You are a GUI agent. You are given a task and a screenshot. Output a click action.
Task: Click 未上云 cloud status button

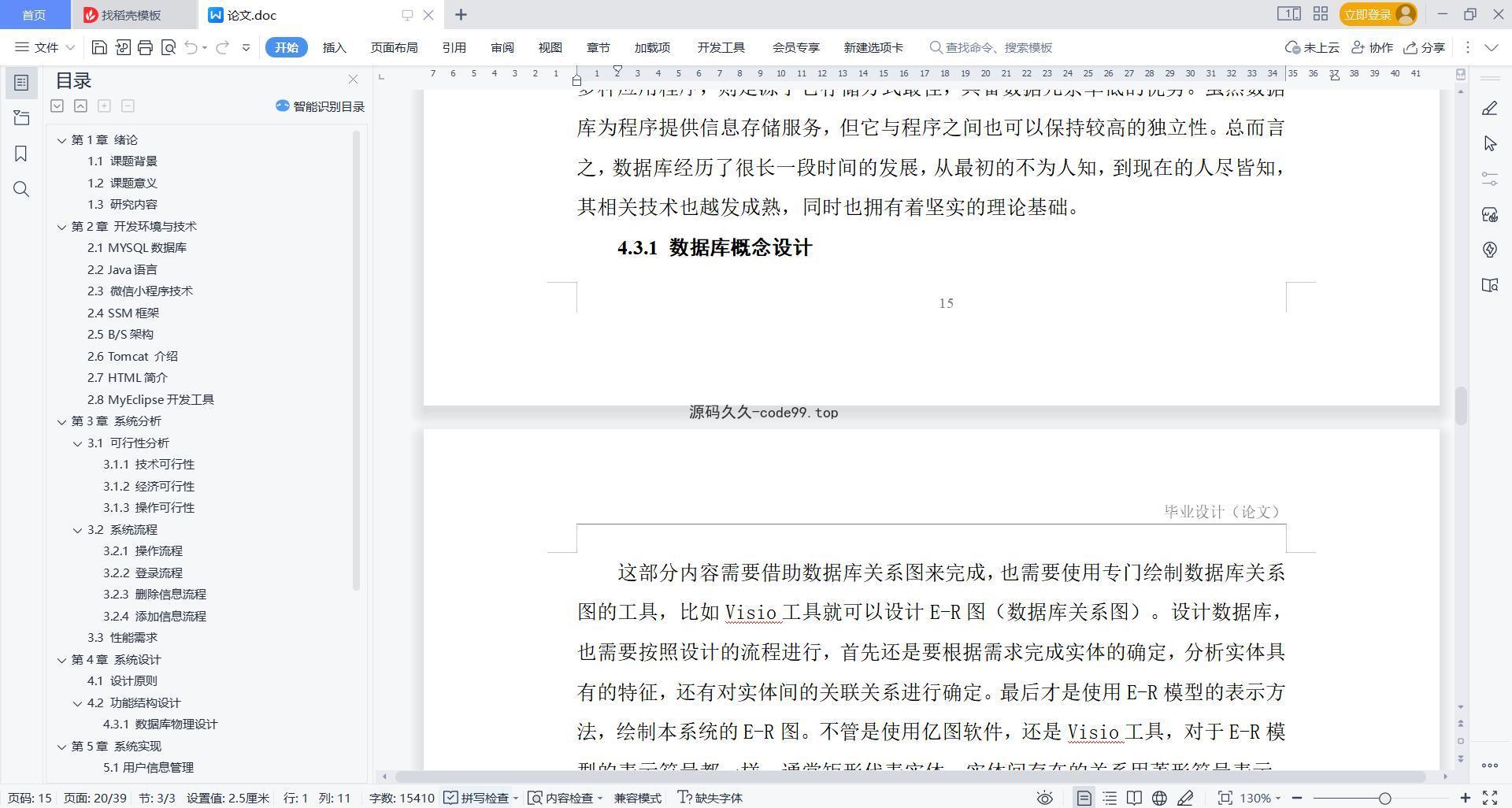click(x=1312, y=47)
